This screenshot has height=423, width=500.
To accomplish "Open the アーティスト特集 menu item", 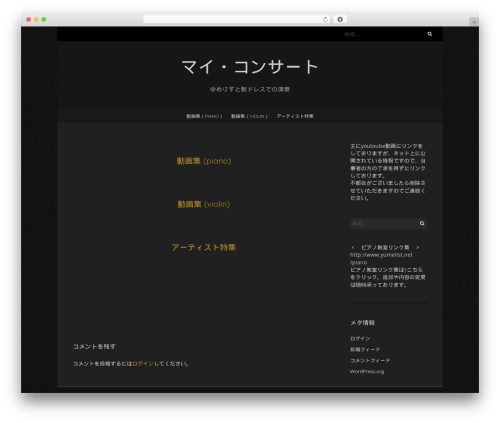I will click(x=295, y=116).
